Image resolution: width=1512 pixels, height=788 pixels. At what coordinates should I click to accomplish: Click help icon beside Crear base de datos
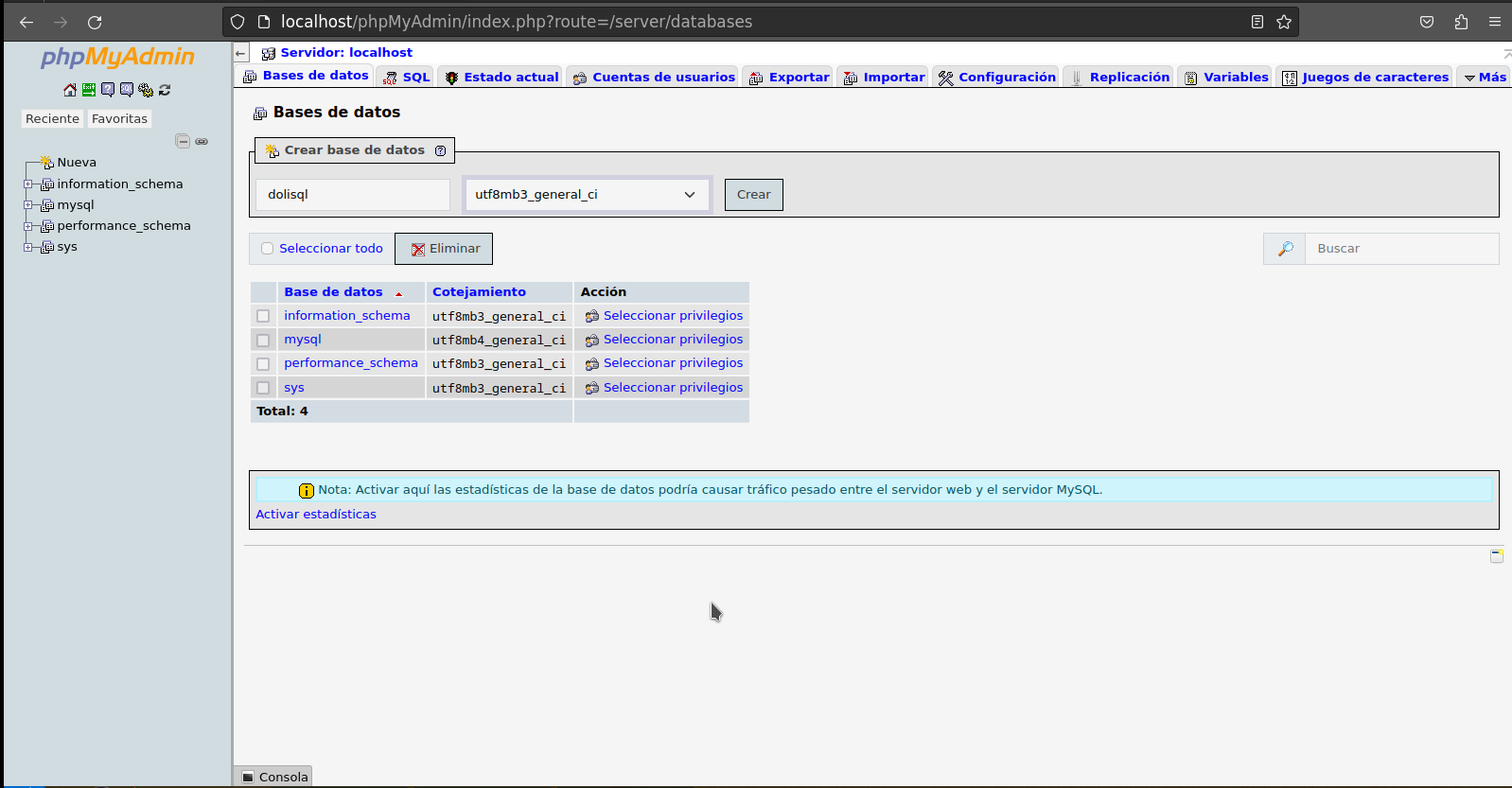pyautogui.click(x=440, y=150)
